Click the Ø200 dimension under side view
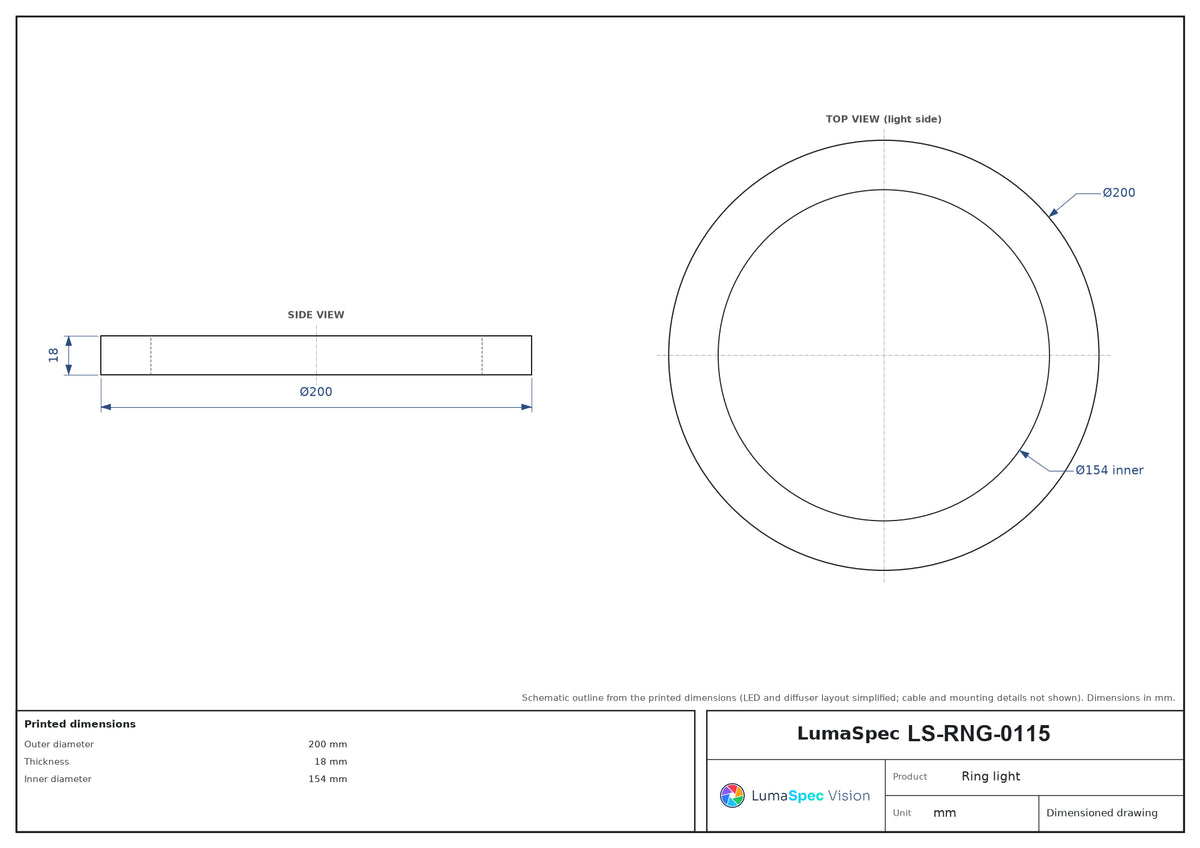 point(316,392)
